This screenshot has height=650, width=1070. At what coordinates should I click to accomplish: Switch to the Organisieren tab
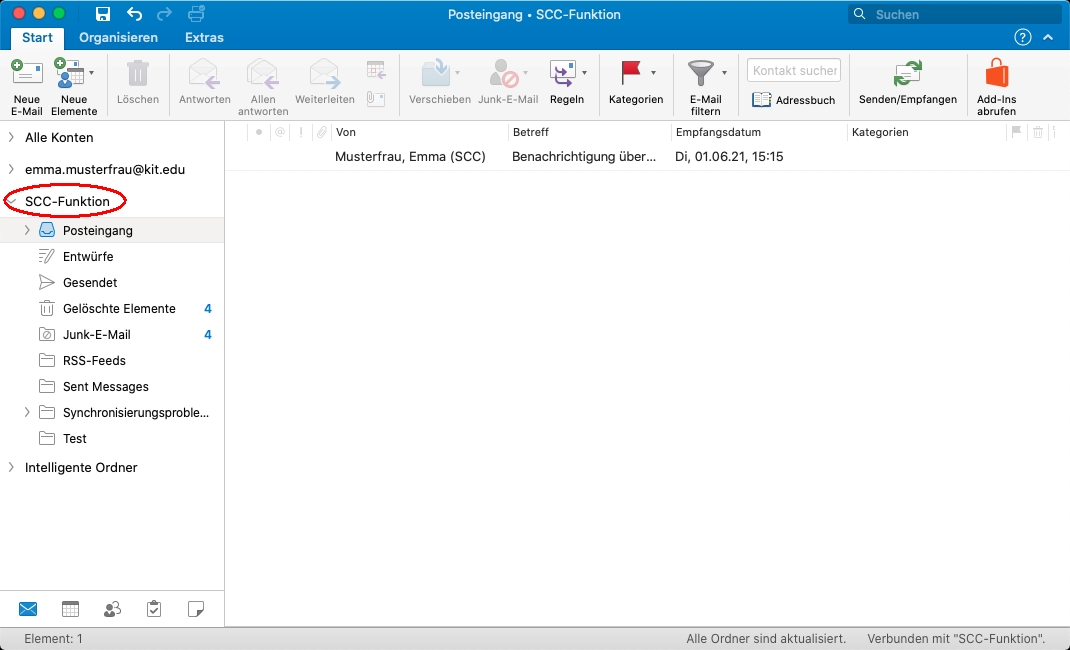point(118,38)
